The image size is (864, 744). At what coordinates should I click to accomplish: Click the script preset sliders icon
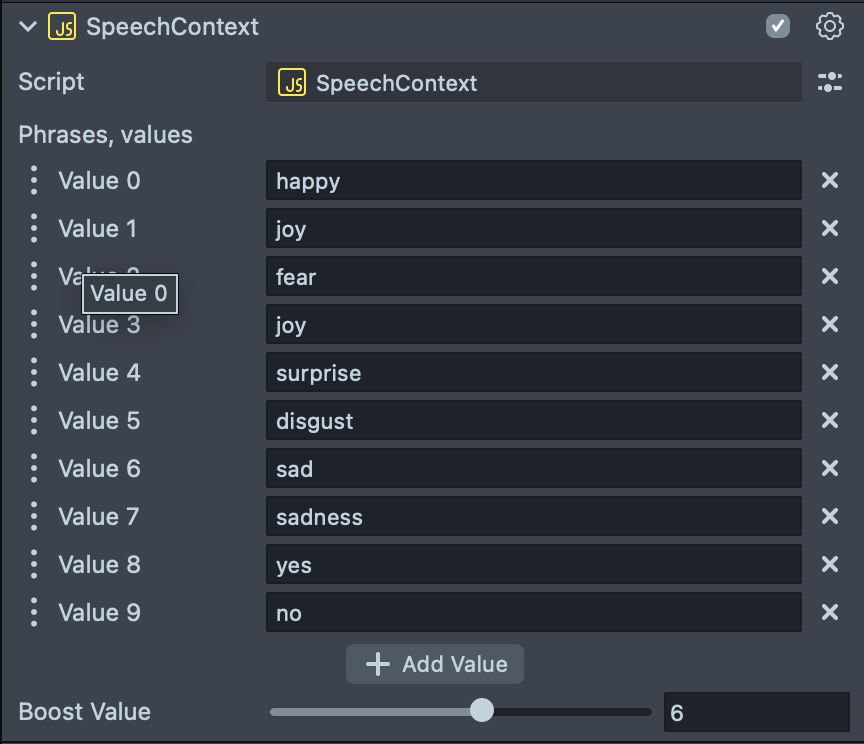830,83
